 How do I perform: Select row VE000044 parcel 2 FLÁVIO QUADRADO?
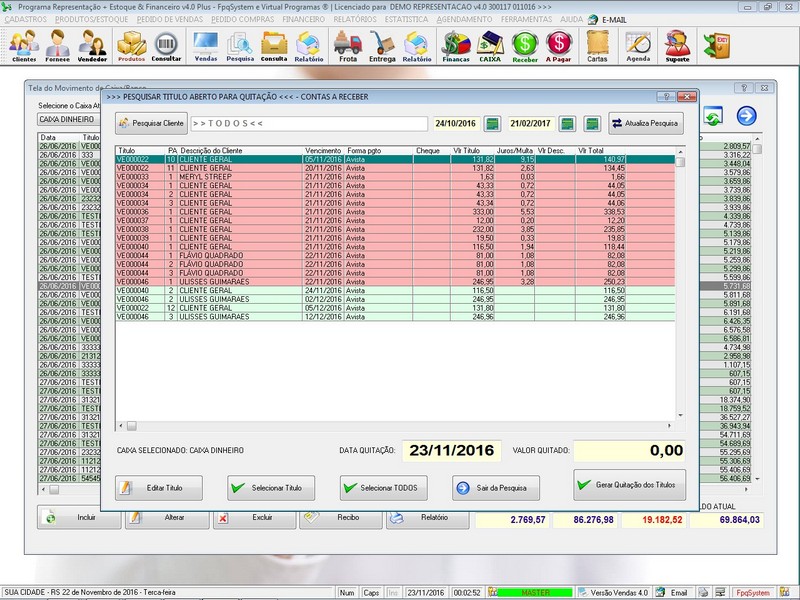coord(395,264)
